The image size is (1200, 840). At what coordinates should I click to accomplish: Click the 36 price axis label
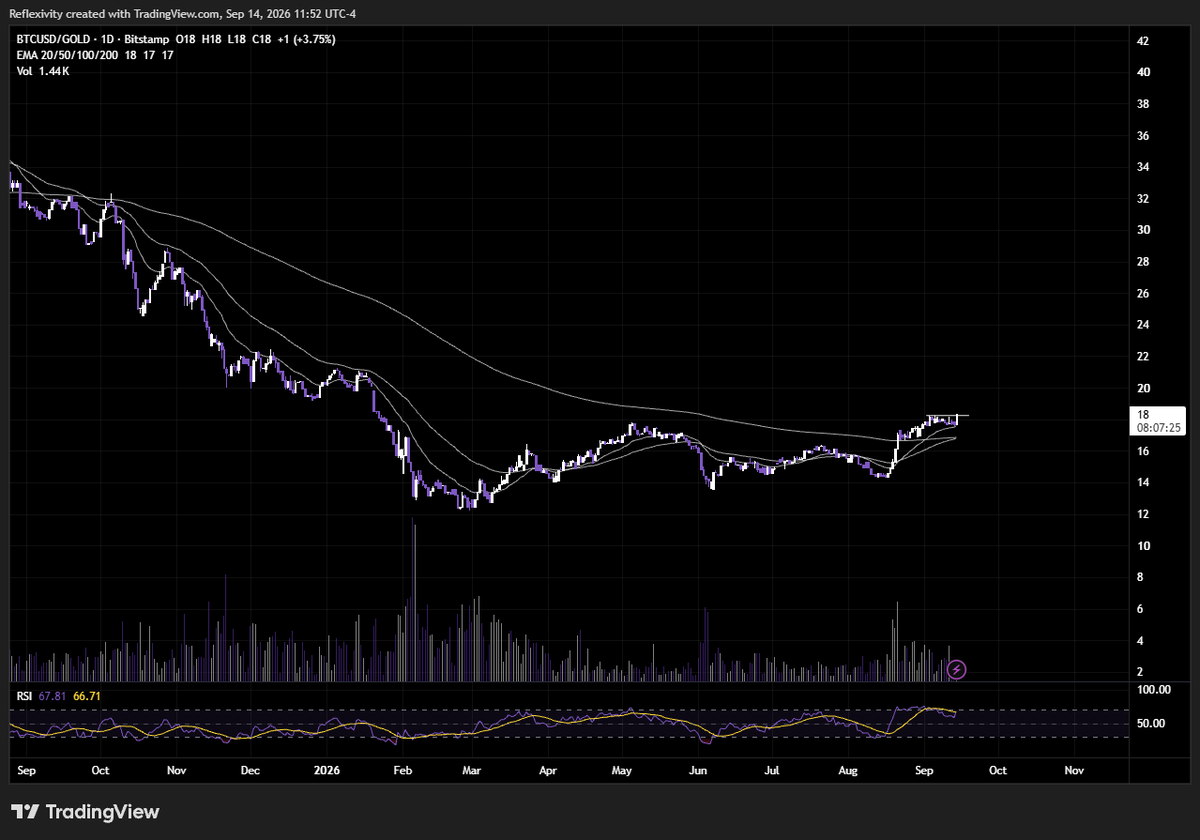coord(1142,136)
